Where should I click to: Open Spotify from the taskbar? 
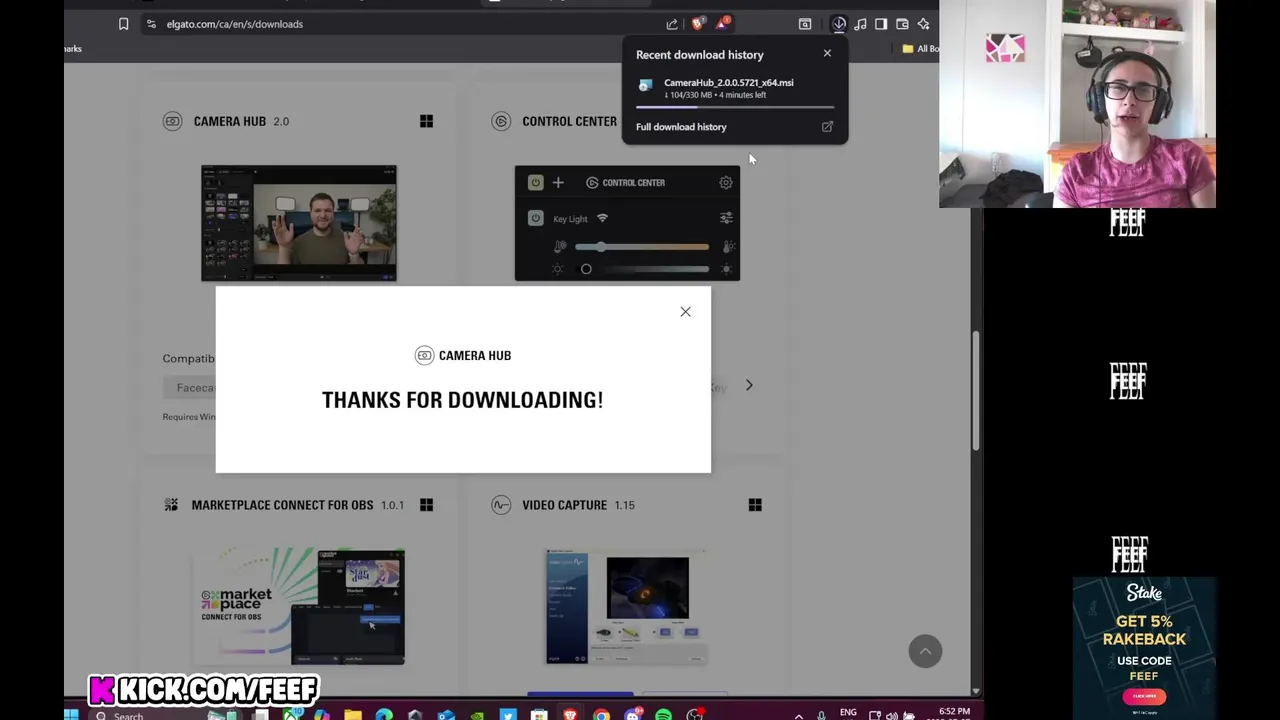point(663,715)
